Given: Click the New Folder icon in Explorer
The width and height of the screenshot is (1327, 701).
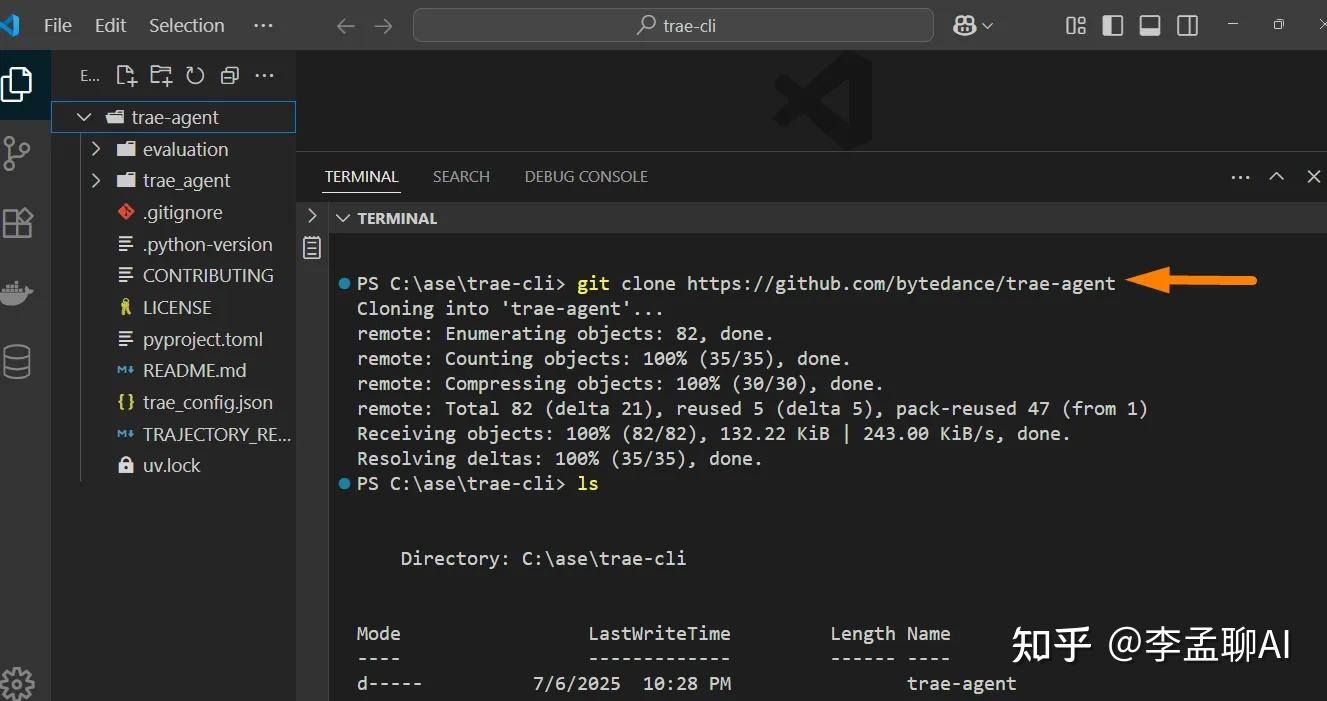Looking at the screenshot, I should coord(161,75).
